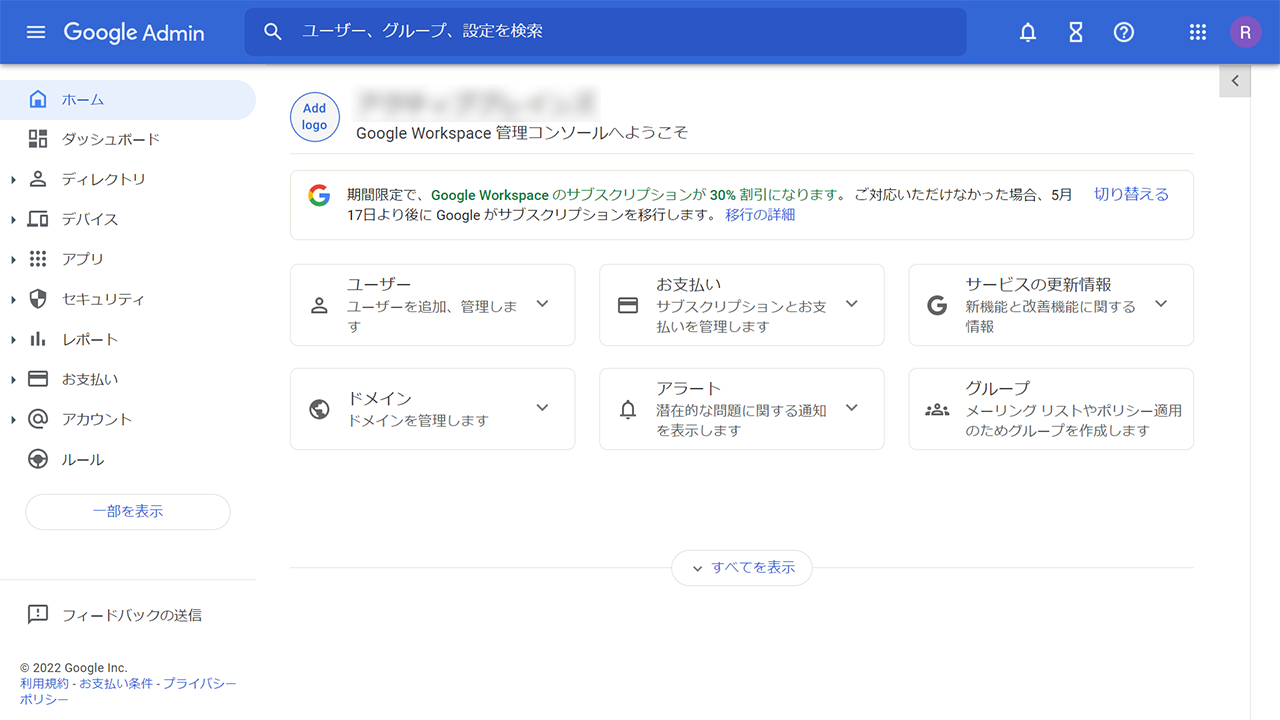Click the Add logo circle
This screenshot has height=720, width=1280.
(314, 117)
